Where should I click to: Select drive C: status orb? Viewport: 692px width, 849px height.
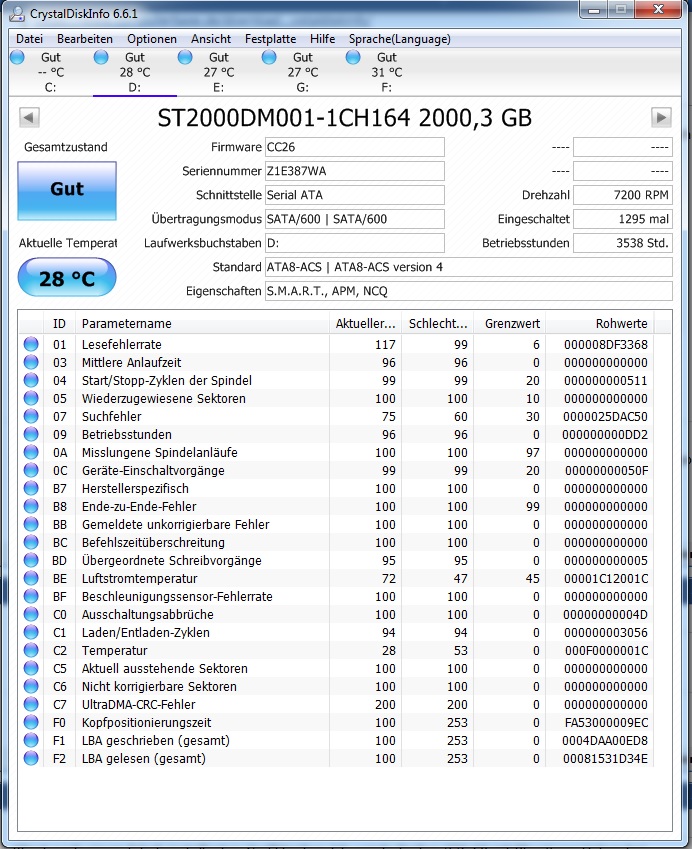point(17,57)
